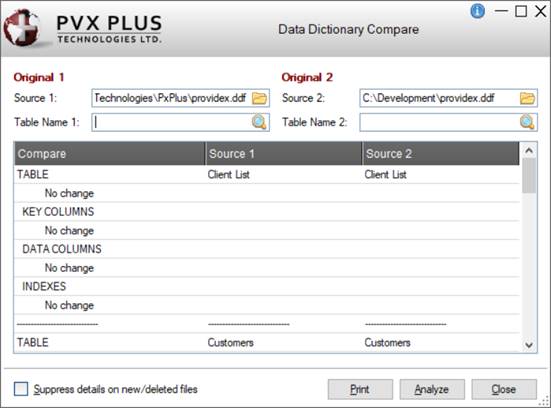This screenshot has height=408, width=551.
Task: Open the blue info help icon
Action: (477, 11)
